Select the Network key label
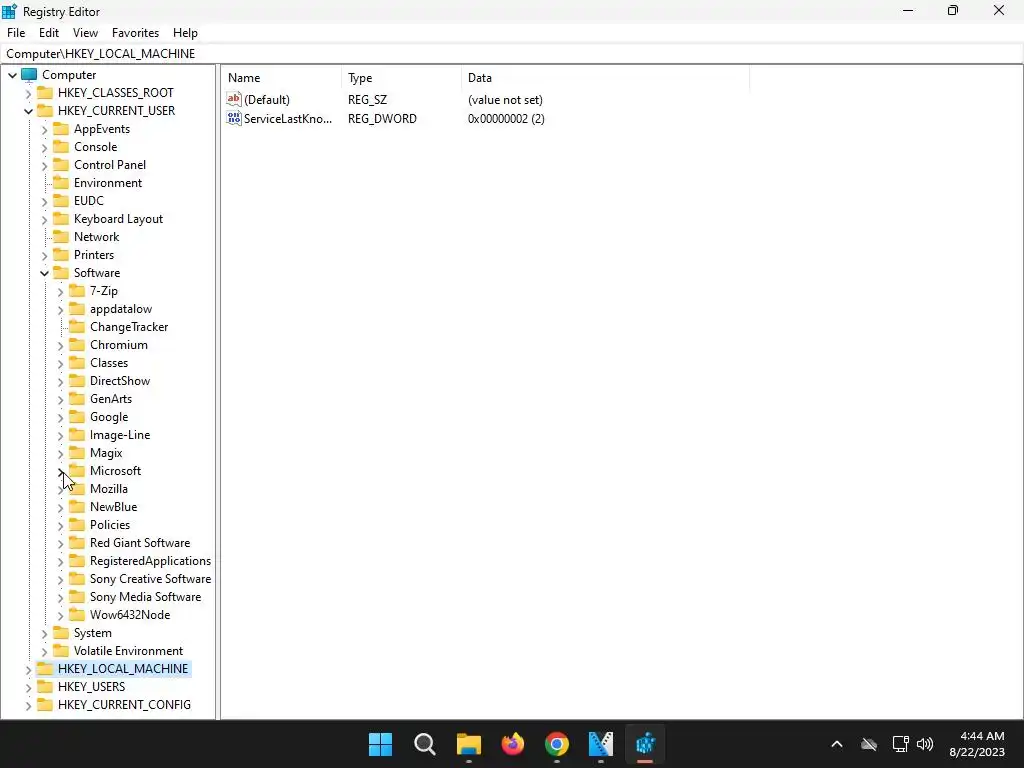Image resolution: width=1024 pixels, height=768 pixels. (x=97, y=237)
